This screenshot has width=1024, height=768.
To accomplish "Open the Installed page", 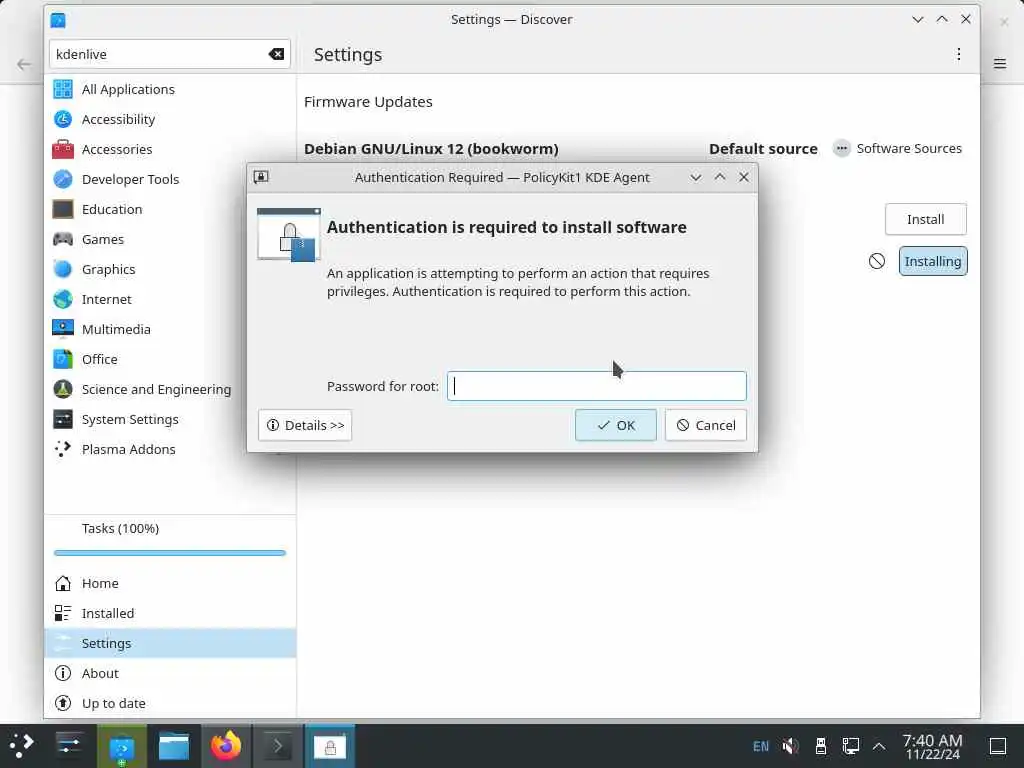I will [170, 613].
